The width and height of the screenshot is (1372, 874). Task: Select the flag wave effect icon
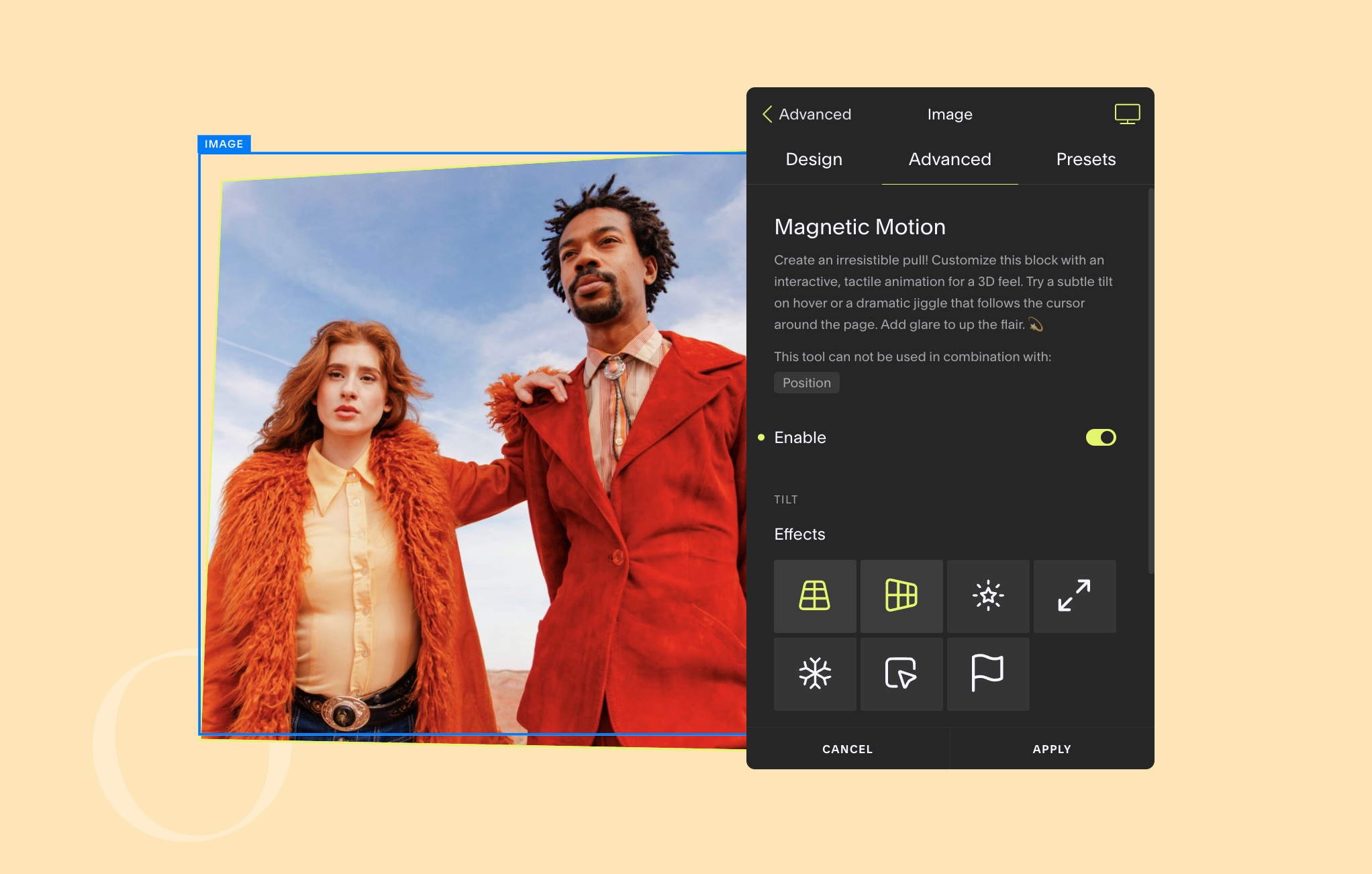[987, 674]
